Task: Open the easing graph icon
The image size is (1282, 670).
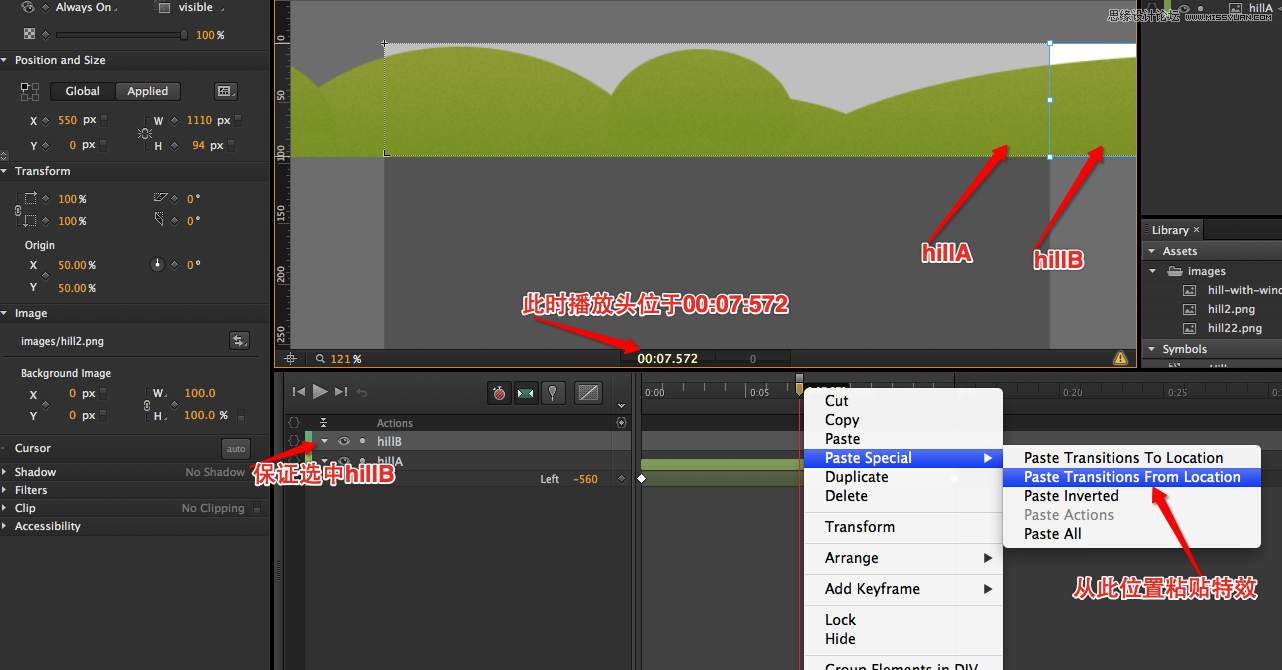Action: click(589, 393)
